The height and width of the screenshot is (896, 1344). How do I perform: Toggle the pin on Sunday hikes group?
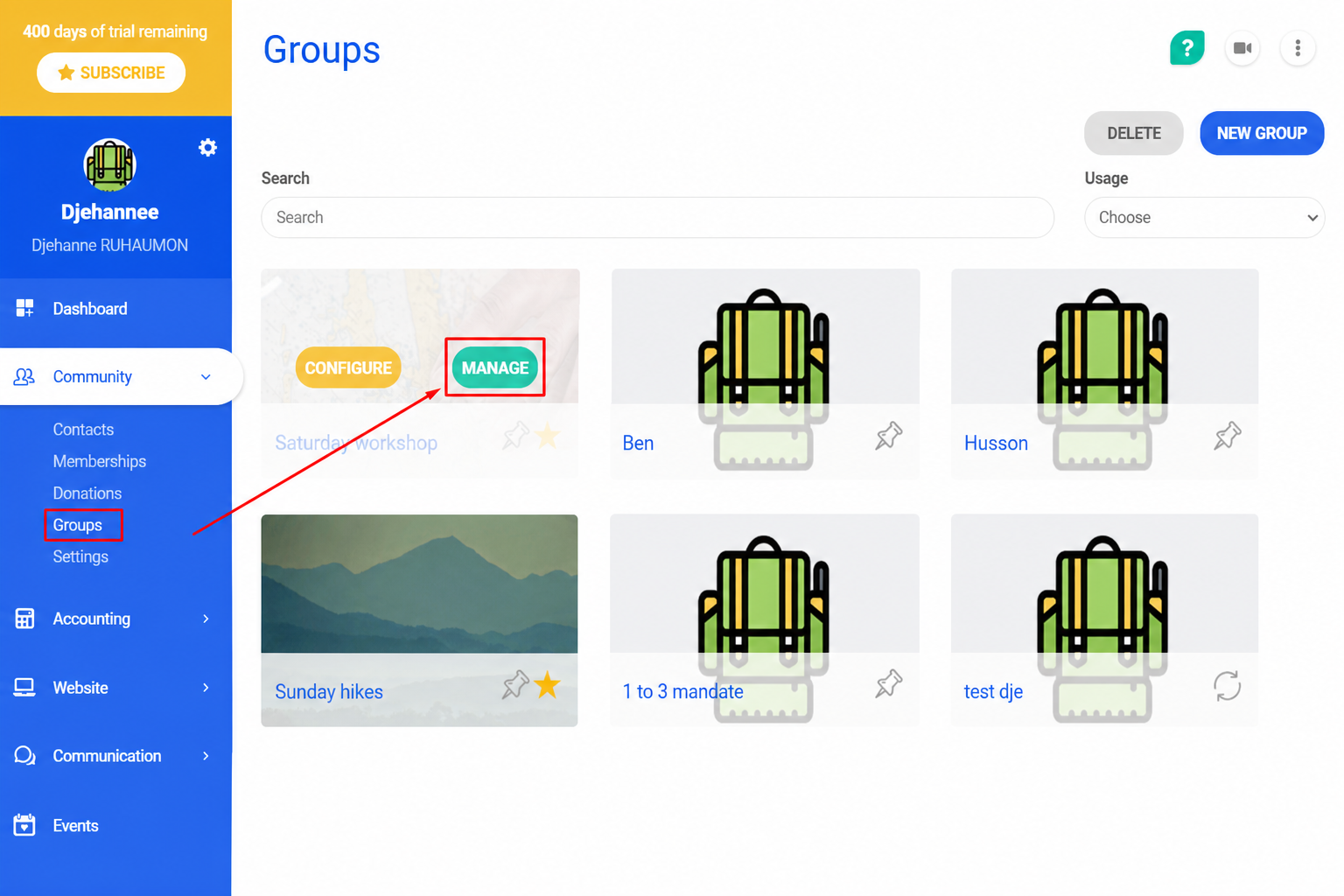coord(515,684)
